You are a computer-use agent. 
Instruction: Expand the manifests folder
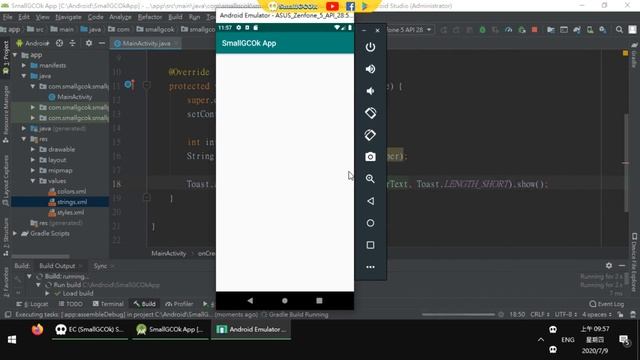tap(24, 65)
